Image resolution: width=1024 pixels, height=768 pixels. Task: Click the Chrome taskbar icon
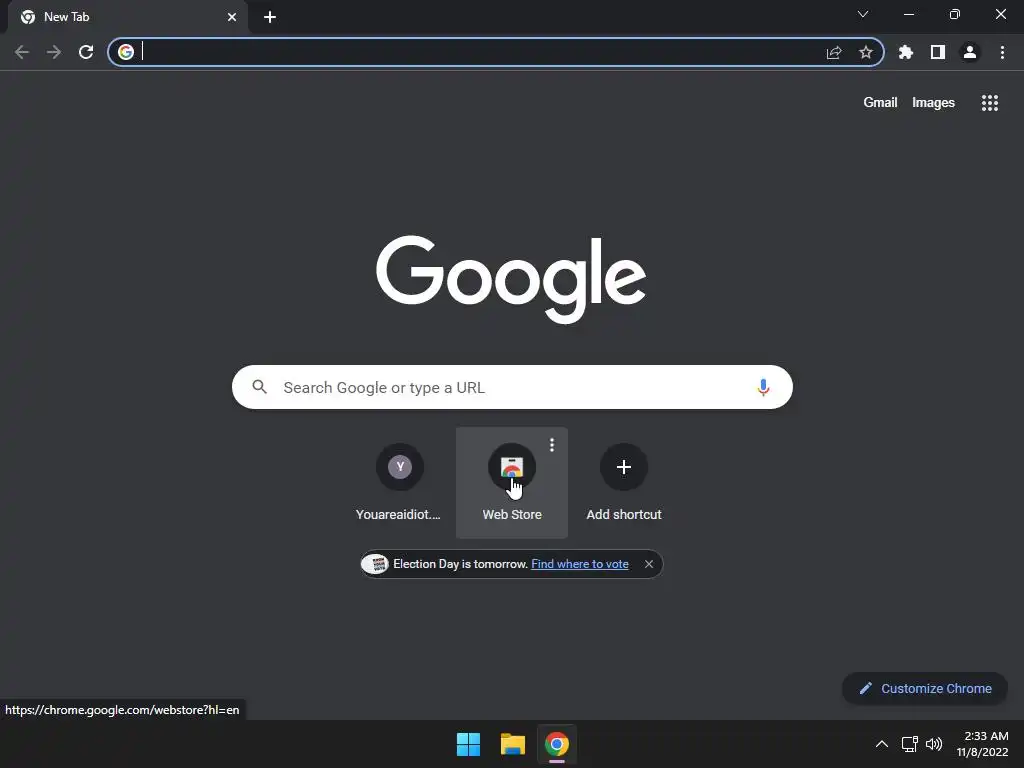point(556,744)
